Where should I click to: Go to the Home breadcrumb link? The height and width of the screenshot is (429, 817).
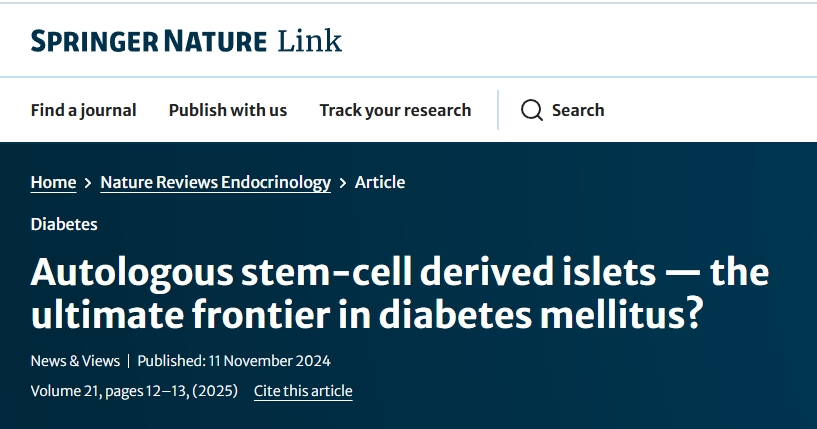pos(53,182)
